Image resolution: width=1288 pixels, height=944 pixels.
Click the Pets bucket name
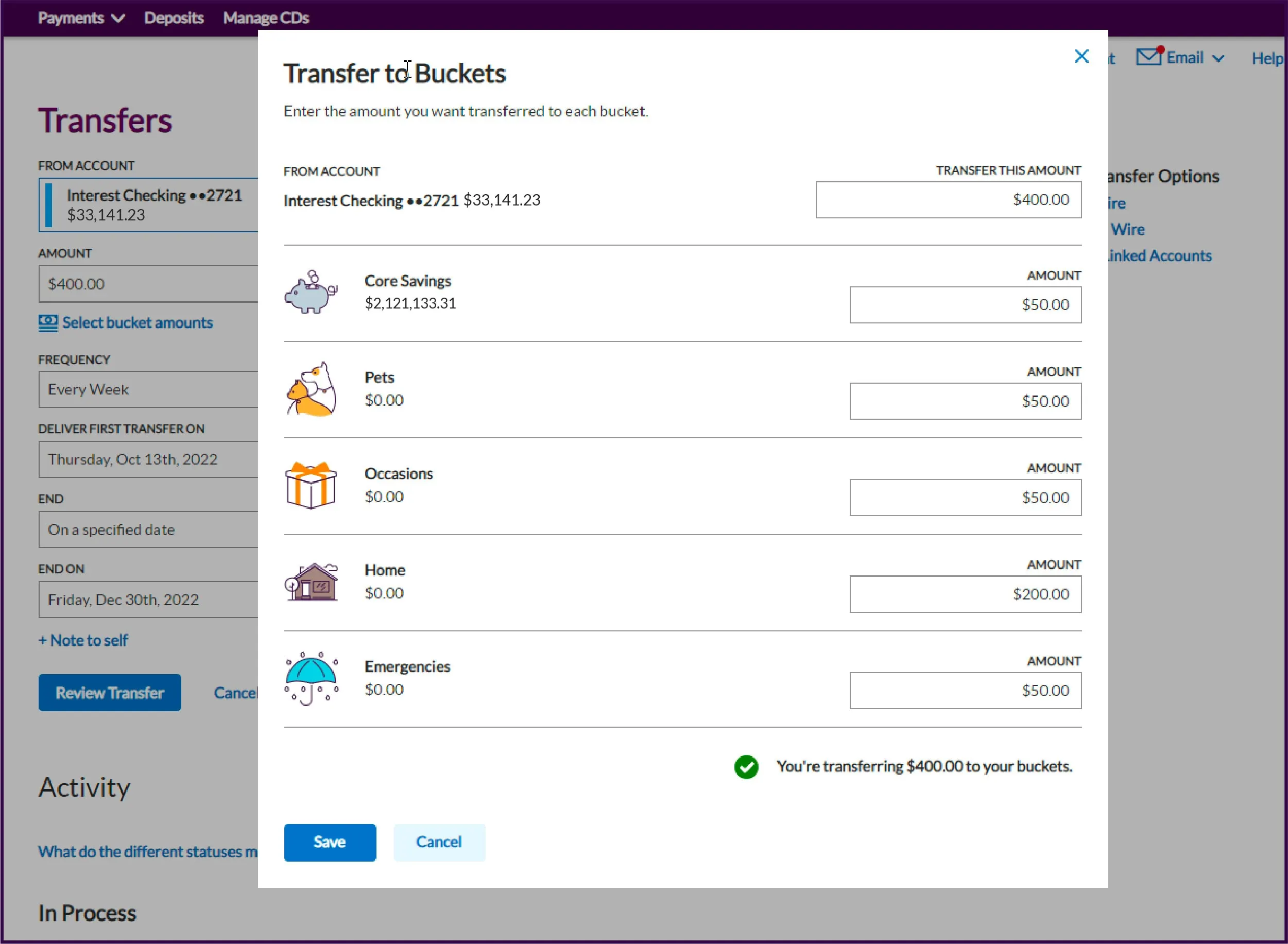tap(380, 377)
